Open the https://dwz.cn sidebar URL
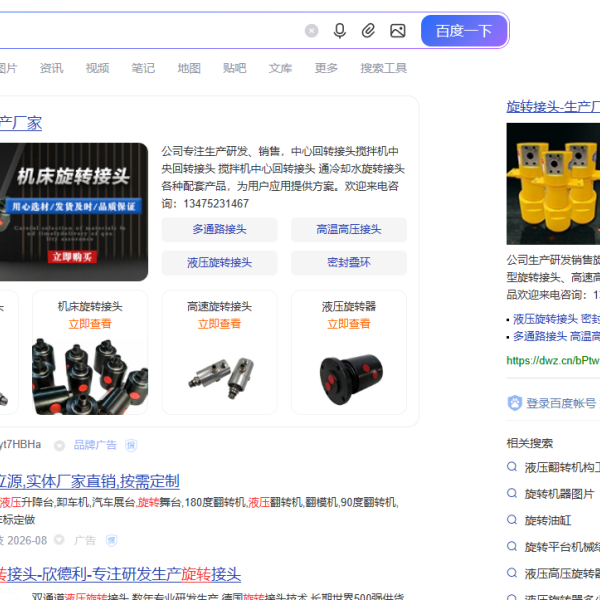Image resolution: width=600 pixels, height=600 pixels. pos(553,360)
